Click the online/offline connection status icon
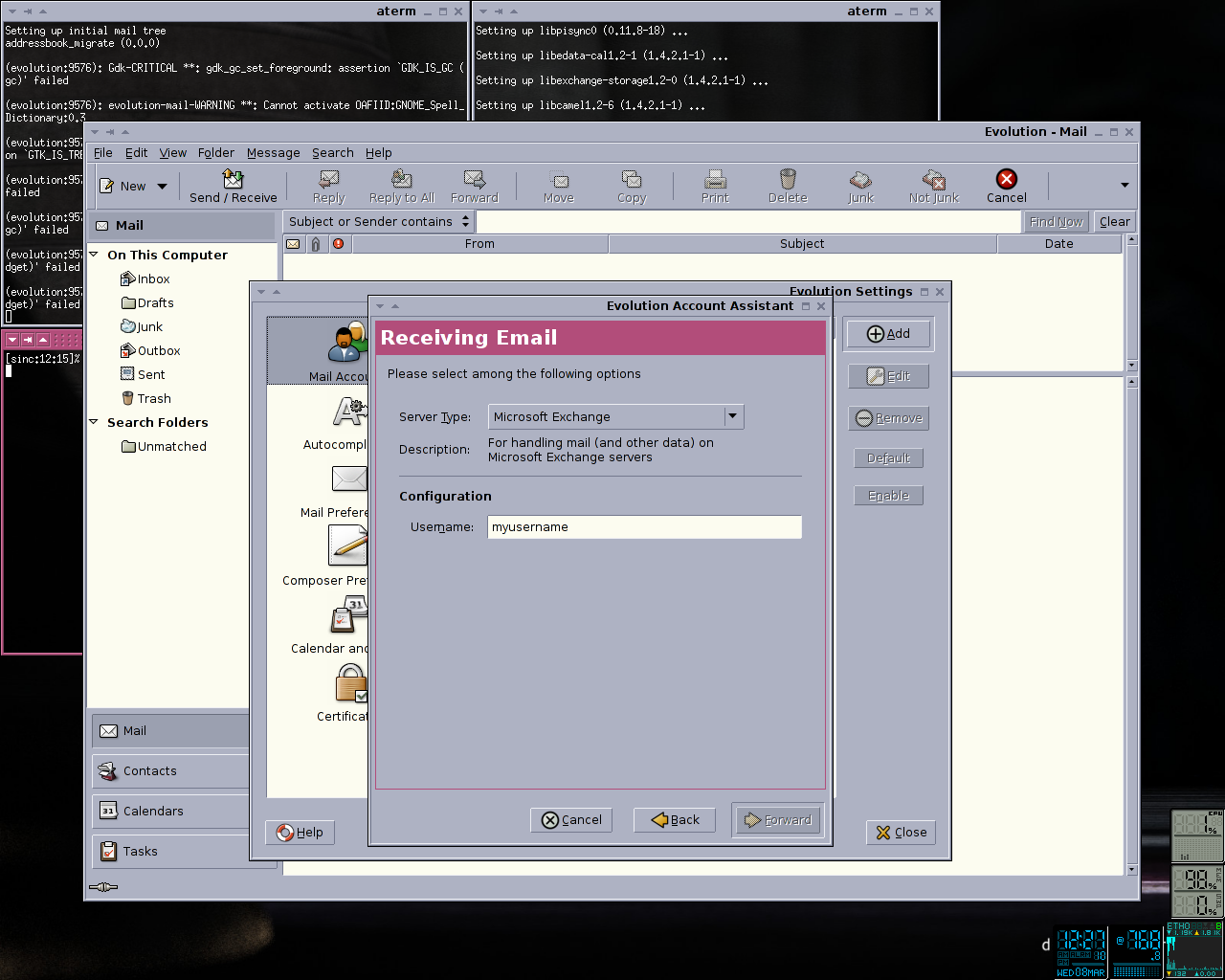 coord(103,887)
